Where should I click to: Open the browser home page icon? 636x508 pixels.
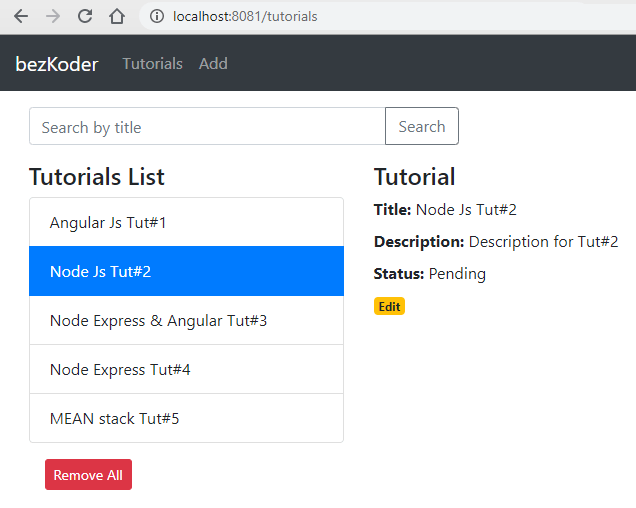[x=117, y=17]
